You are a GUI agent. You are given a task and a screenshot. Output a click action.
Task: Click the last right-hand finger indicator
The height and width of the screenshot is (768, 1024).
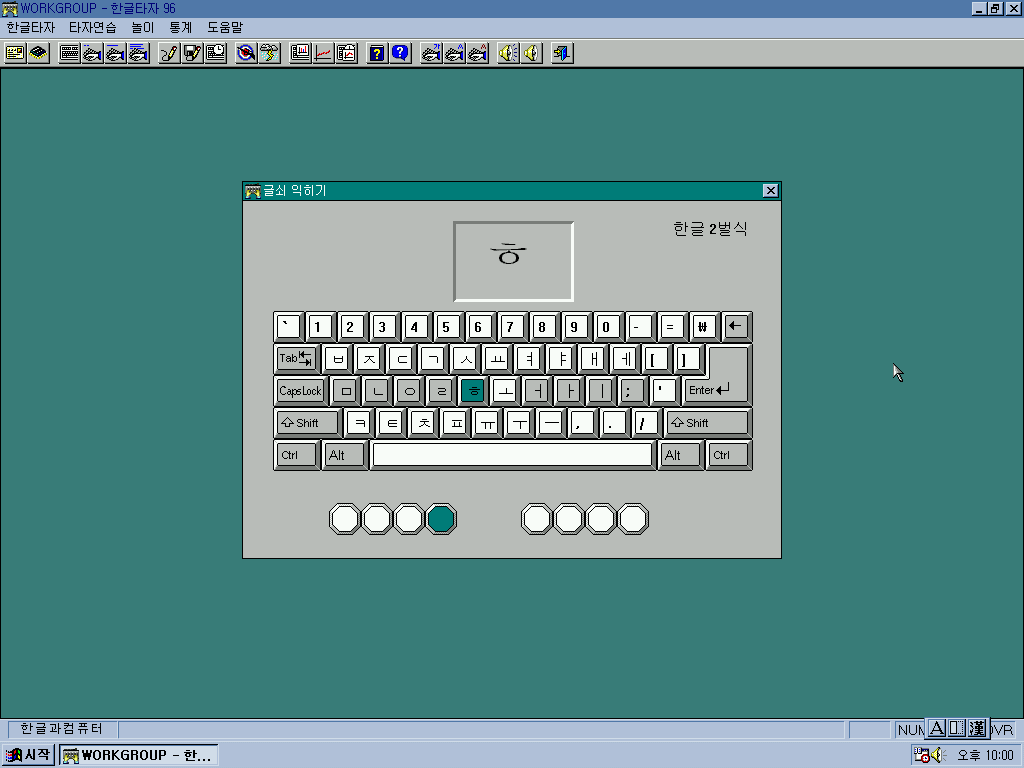(633, 519)
